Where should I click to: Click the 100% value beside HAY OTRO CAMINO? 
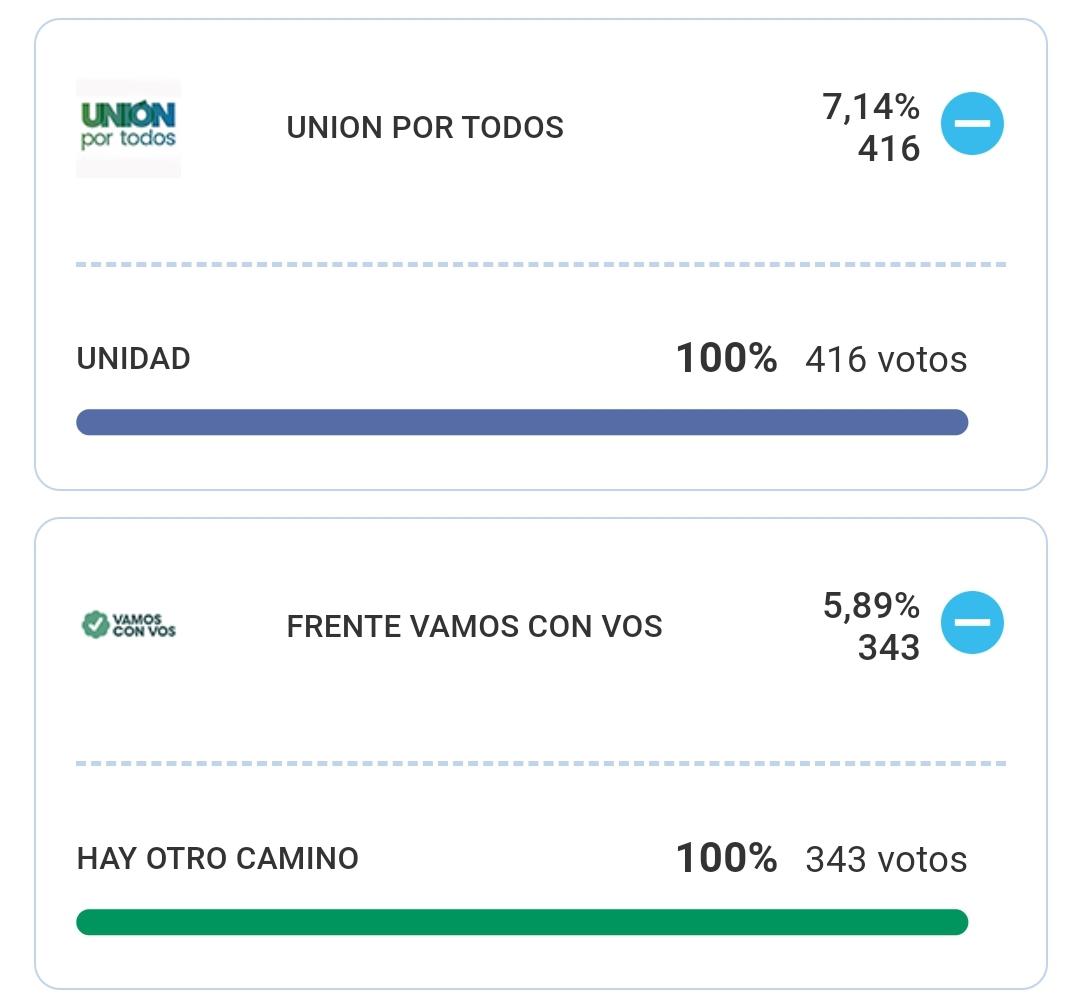point(726,859)
